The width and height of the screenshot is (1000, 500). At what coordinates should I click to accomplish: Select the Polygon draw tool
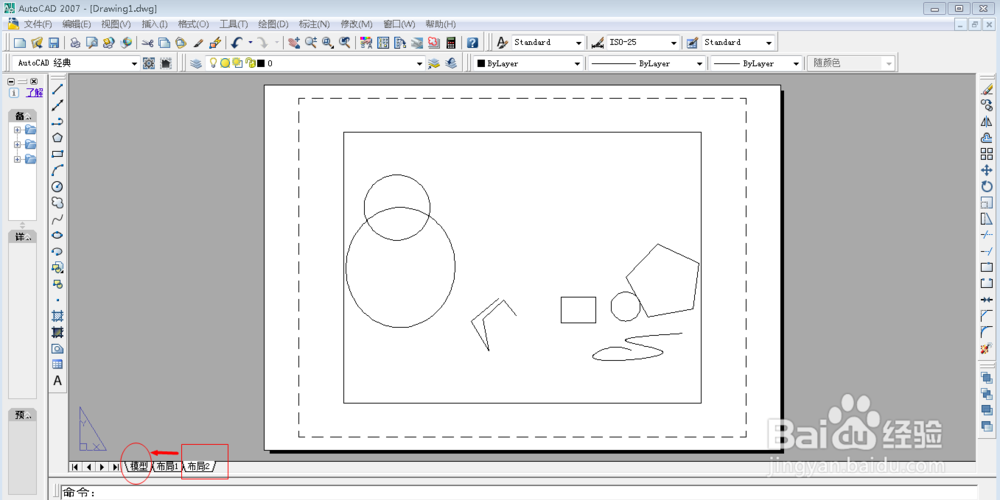click(x=57, y=137)
